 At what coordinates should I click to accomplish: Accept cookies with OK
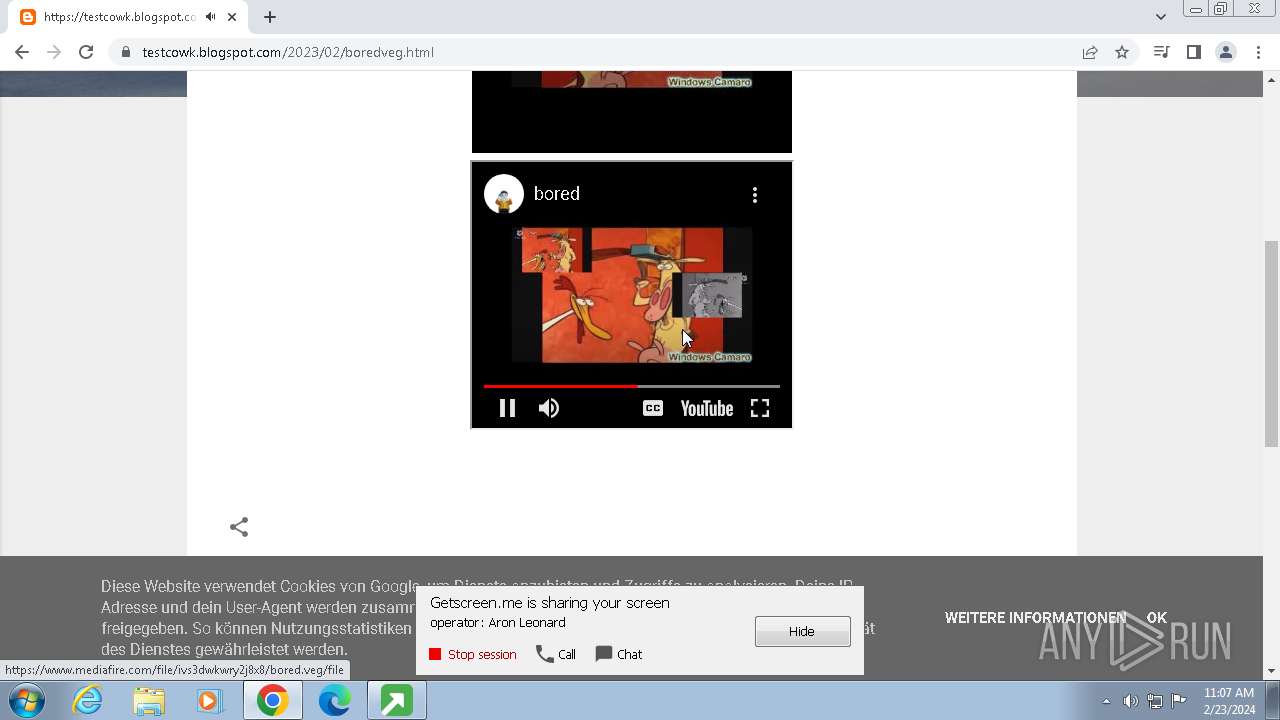[x=1157, y=618]
